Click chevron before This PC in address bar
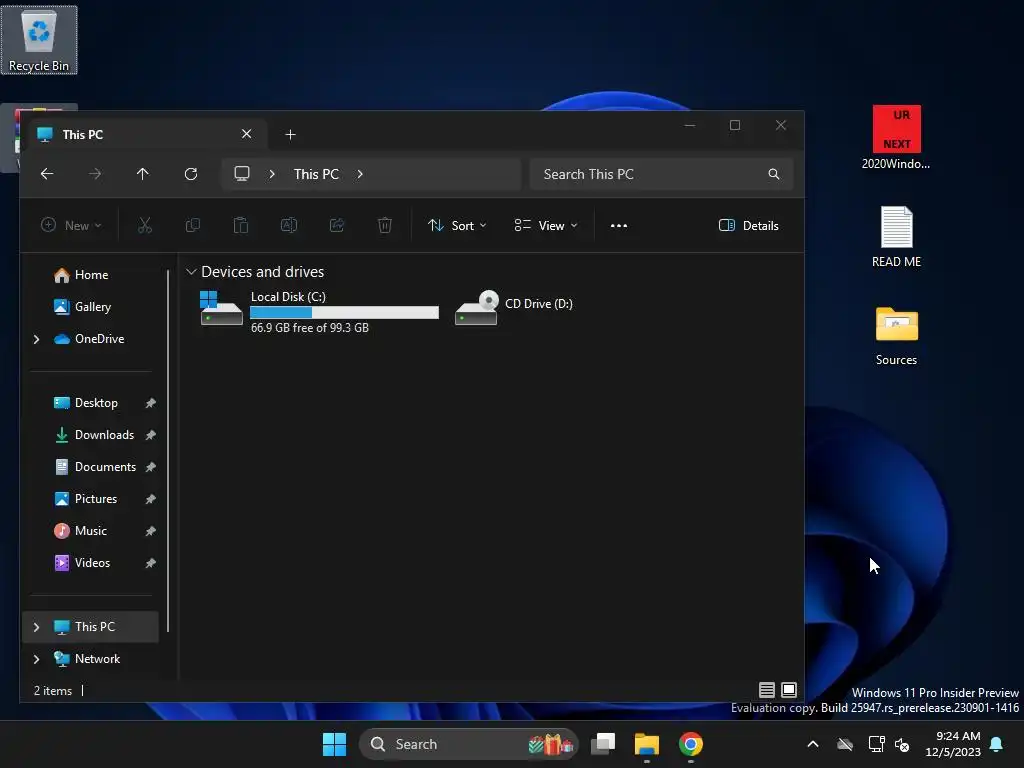The width and height of the screenshot is (1024, 768). click(x=272, y=174)
